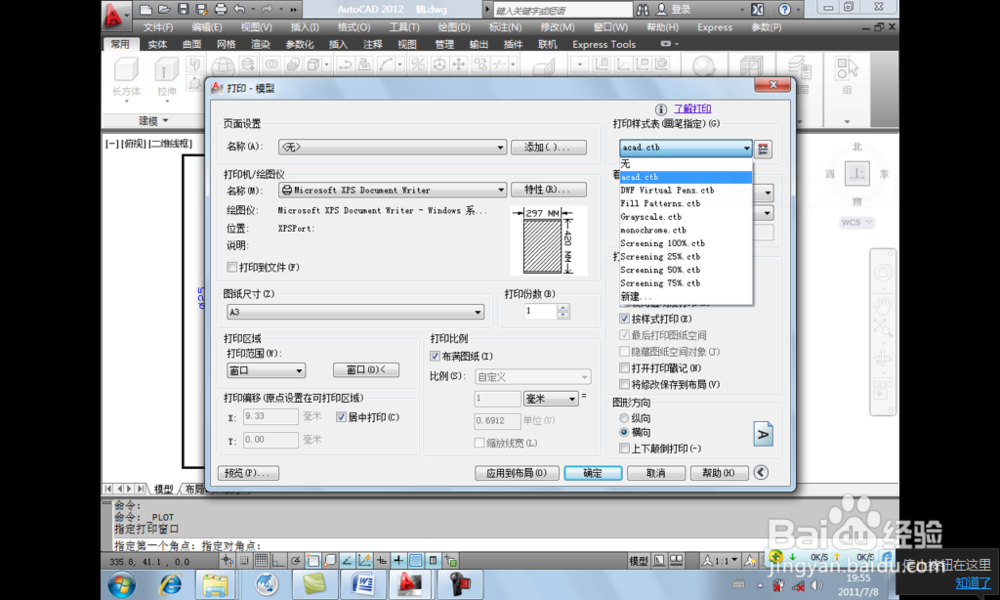Screen dimensions: 1000x600
Task: Click the 添加 page setup button
Action: click(548, 147)
